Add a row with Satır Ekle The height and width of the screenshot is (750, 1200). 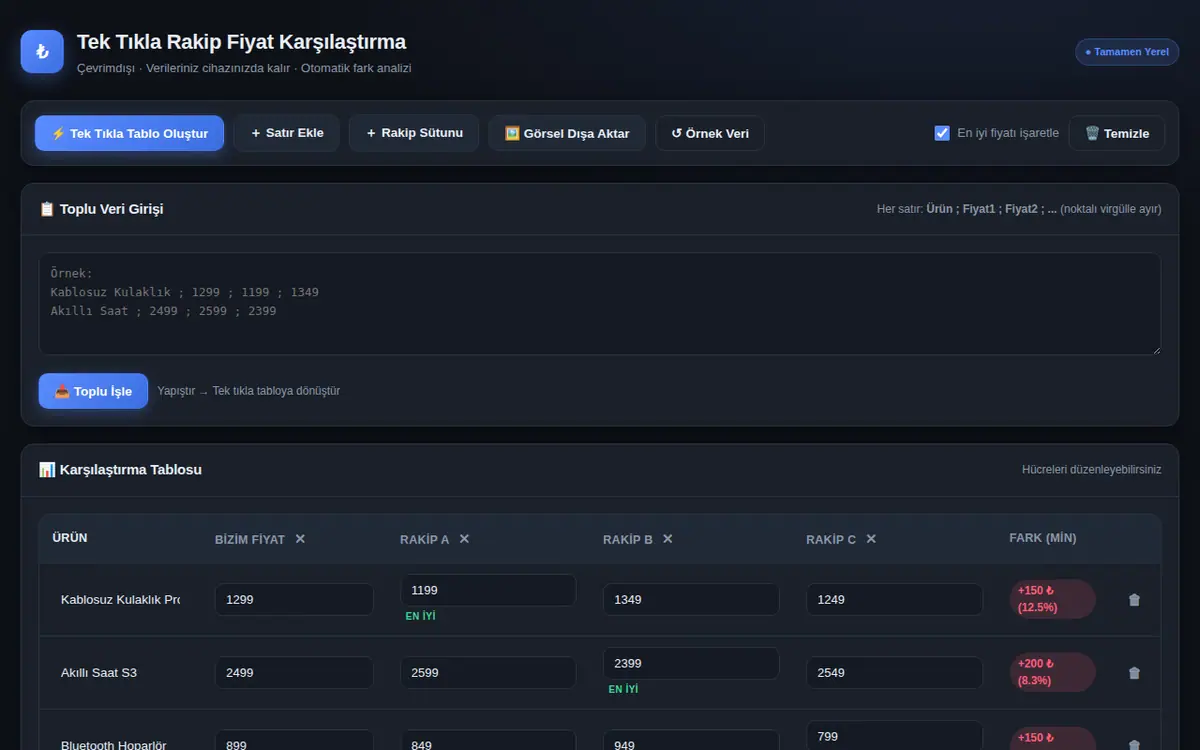[287, 133]
